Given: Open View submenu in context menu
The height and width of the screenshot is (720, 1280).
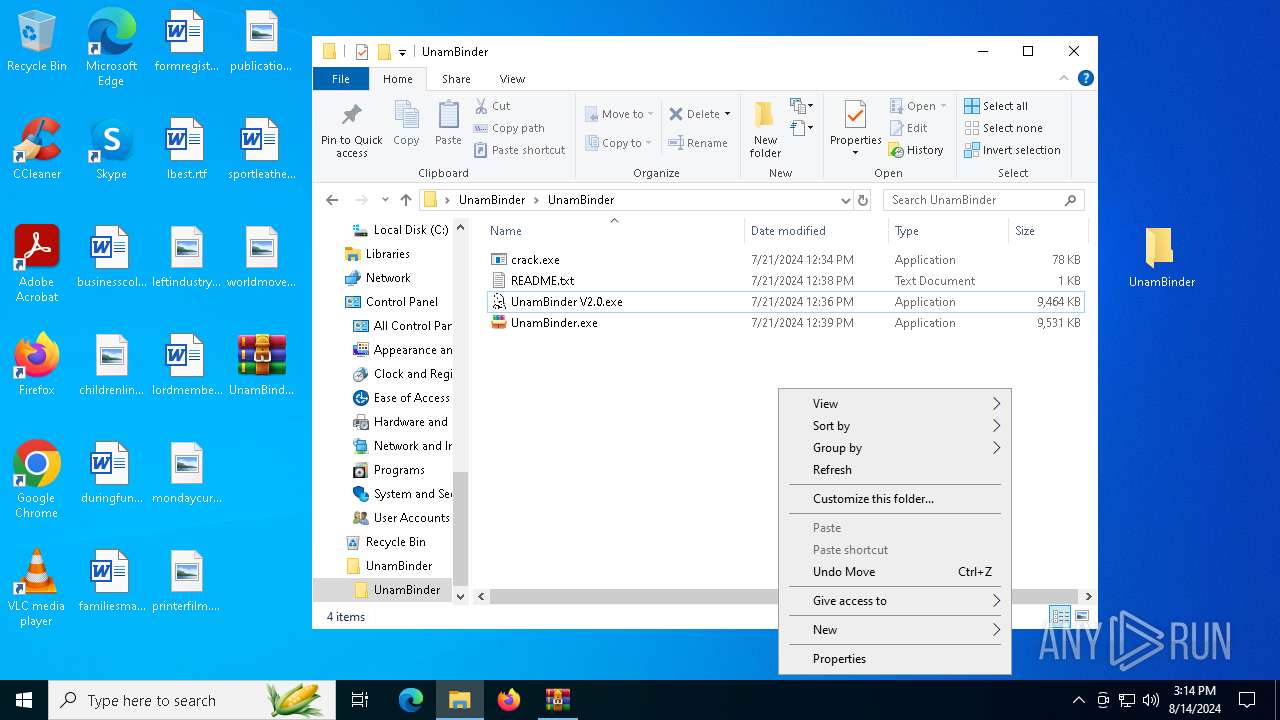Looking at the screenshot, I should [895, 404].
